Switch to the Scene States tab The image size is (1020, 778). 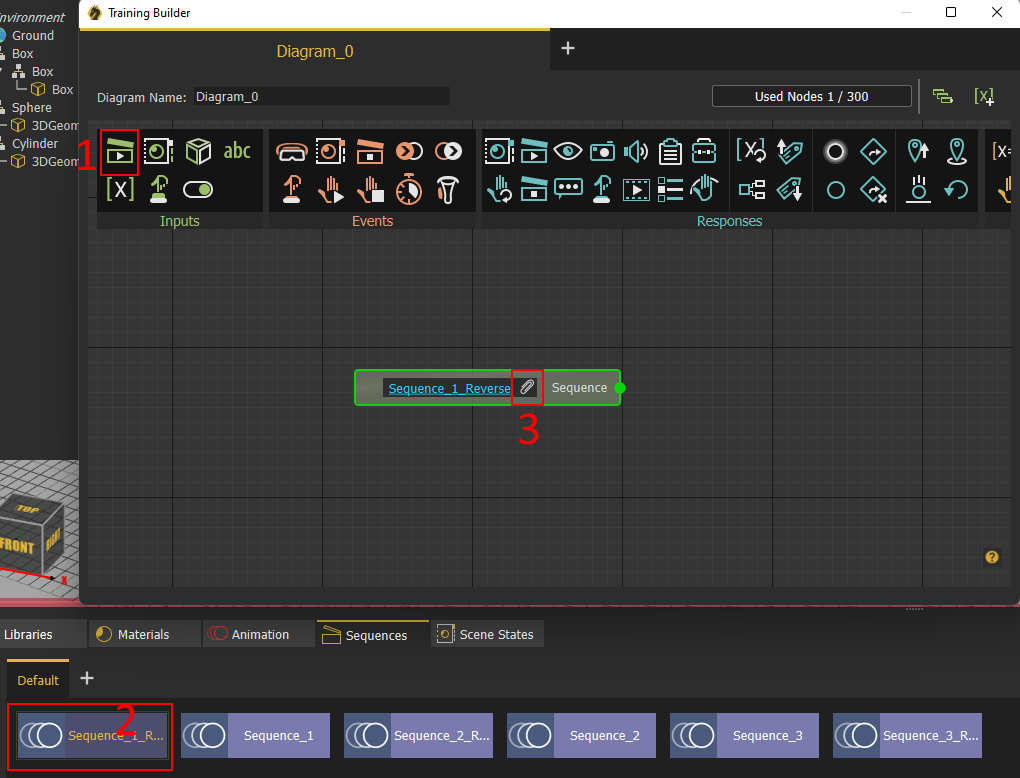pos(487,634)
